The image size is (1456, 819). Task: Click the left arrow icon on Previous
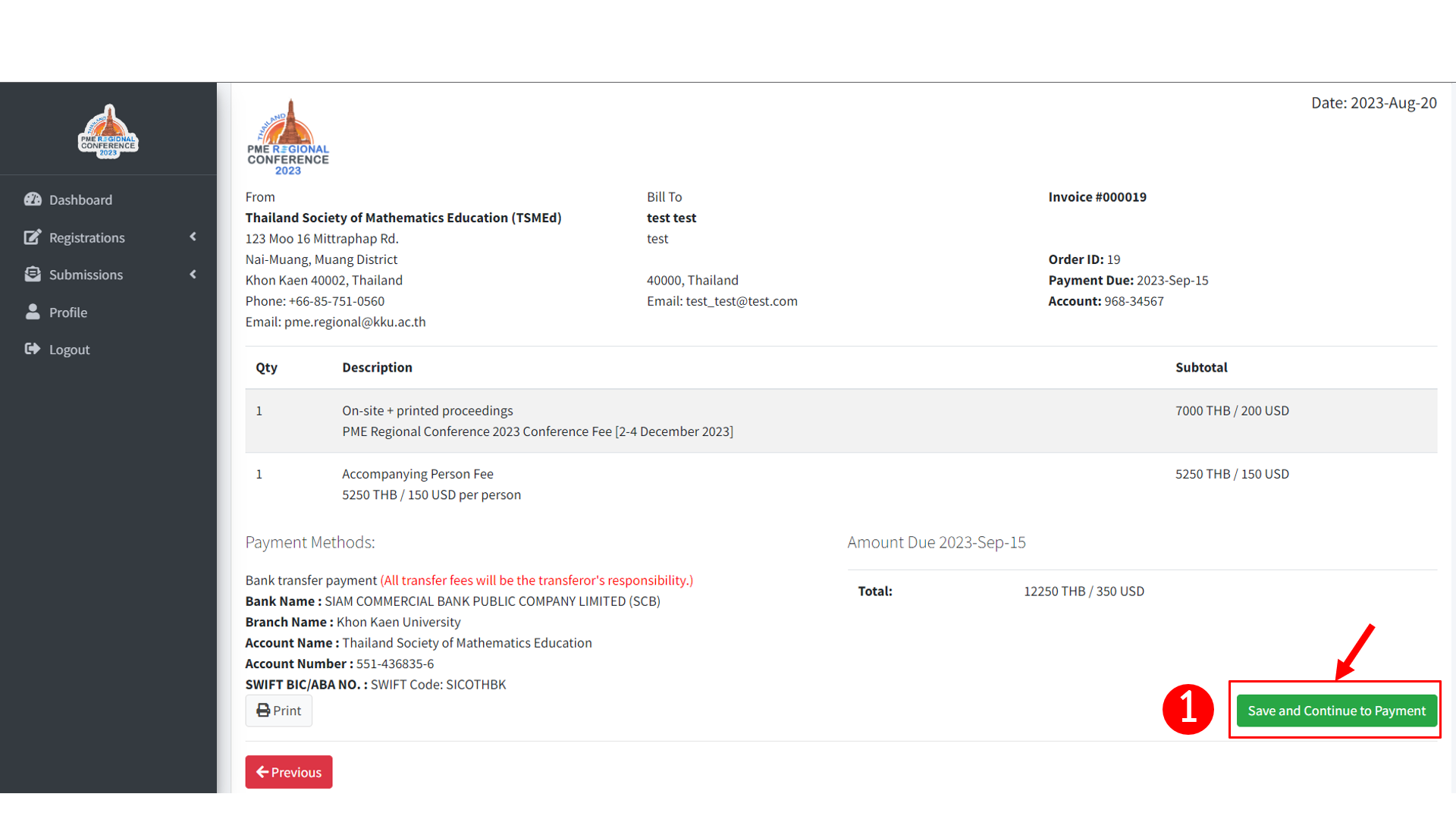coord(262,772)
